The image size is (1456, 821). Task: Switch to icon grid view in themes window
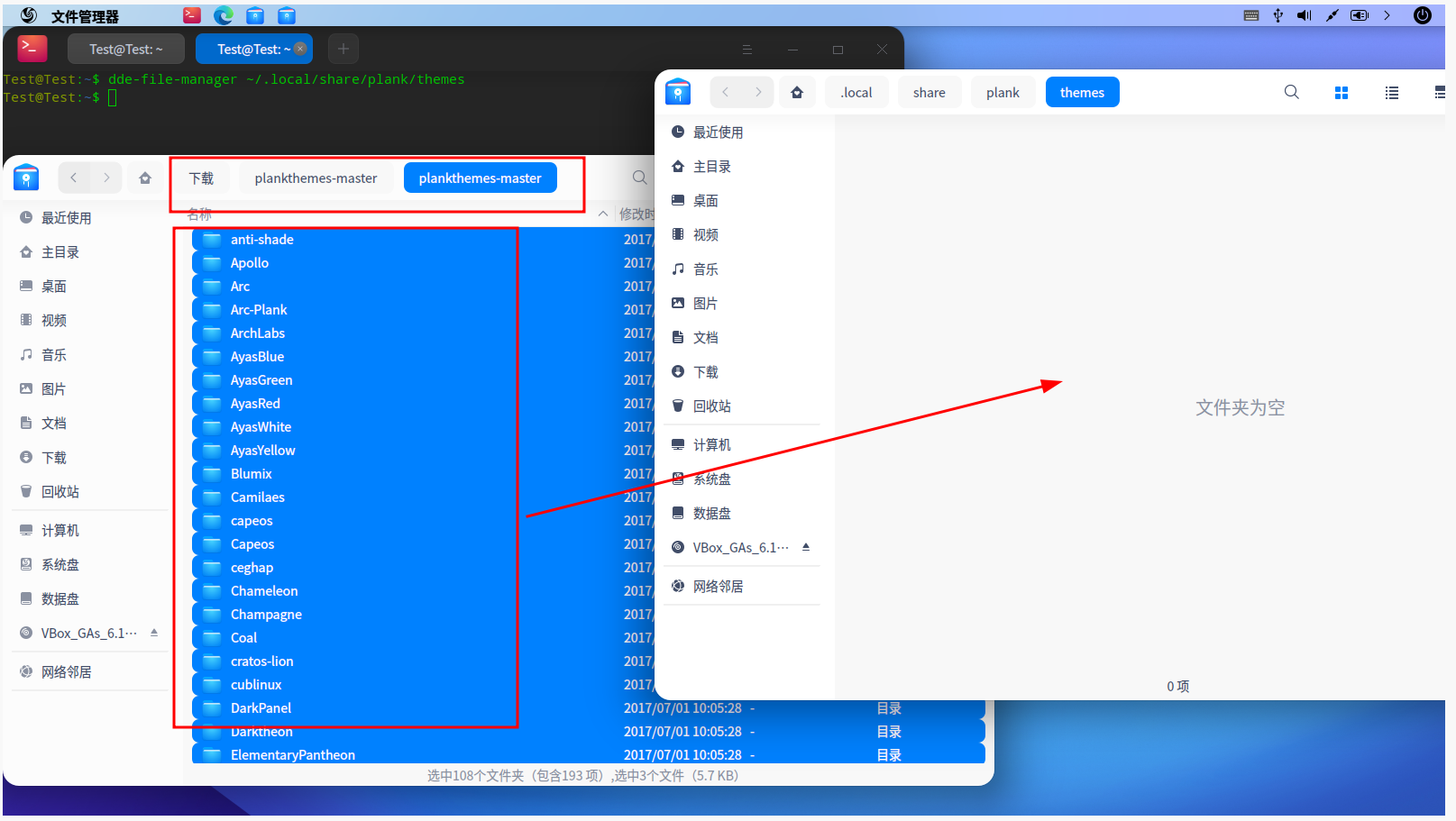click(x=1342, y=93)
